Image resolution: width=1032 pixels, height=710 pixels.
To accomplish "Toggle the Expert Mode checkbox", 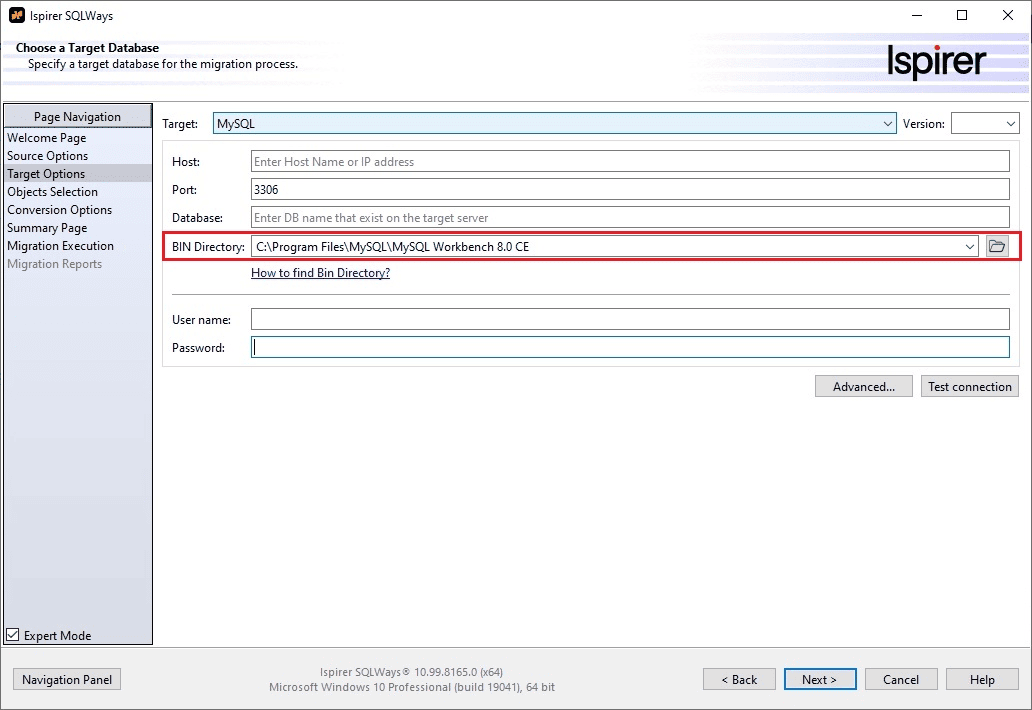I will click(x=12, y=634).
